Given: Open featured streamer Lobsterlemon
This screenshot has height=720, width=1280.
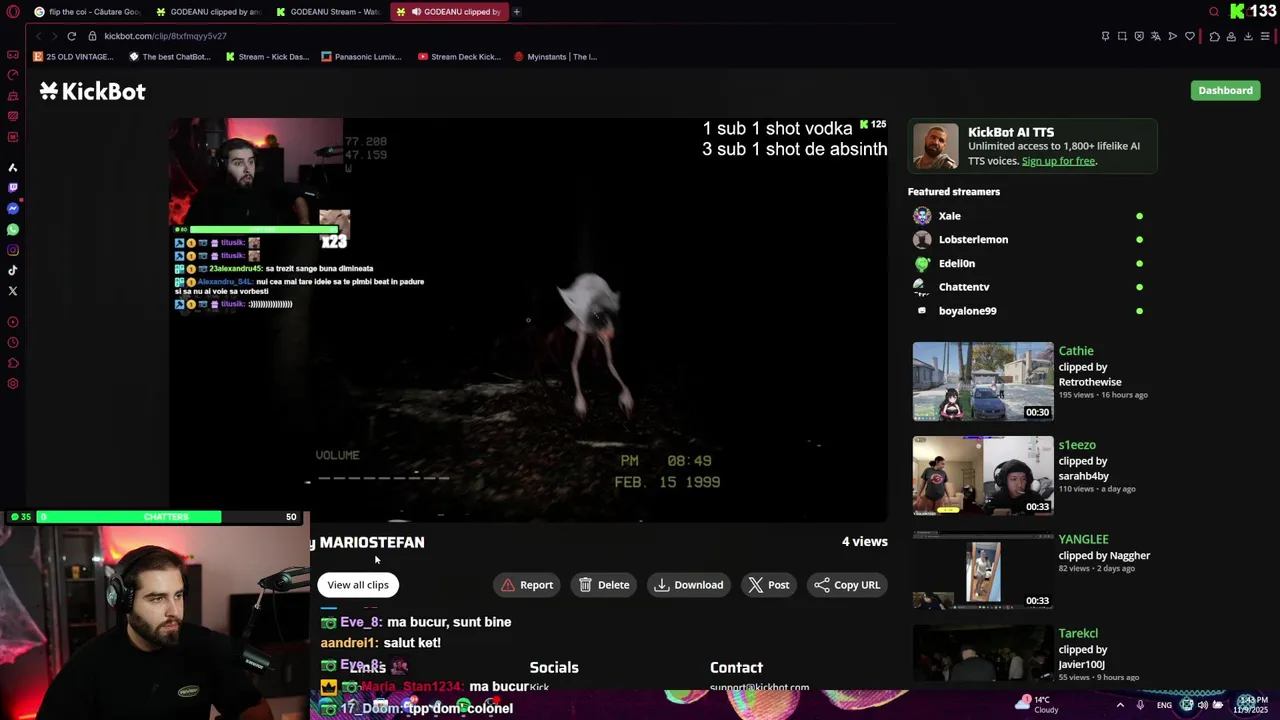Looking at the screenshot, I should 973,240.
